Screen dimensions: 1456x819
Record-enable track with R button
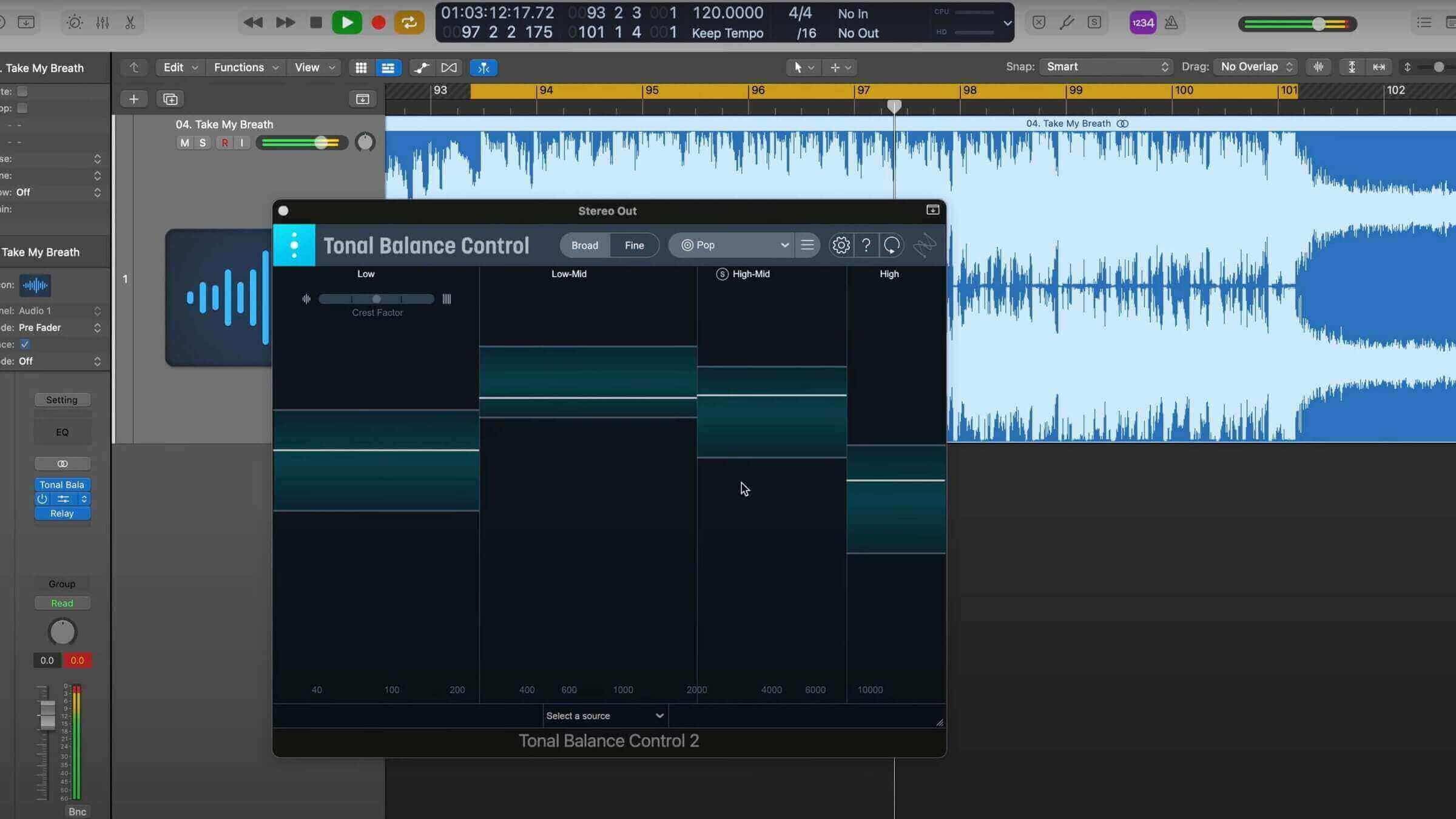point(225,143)
